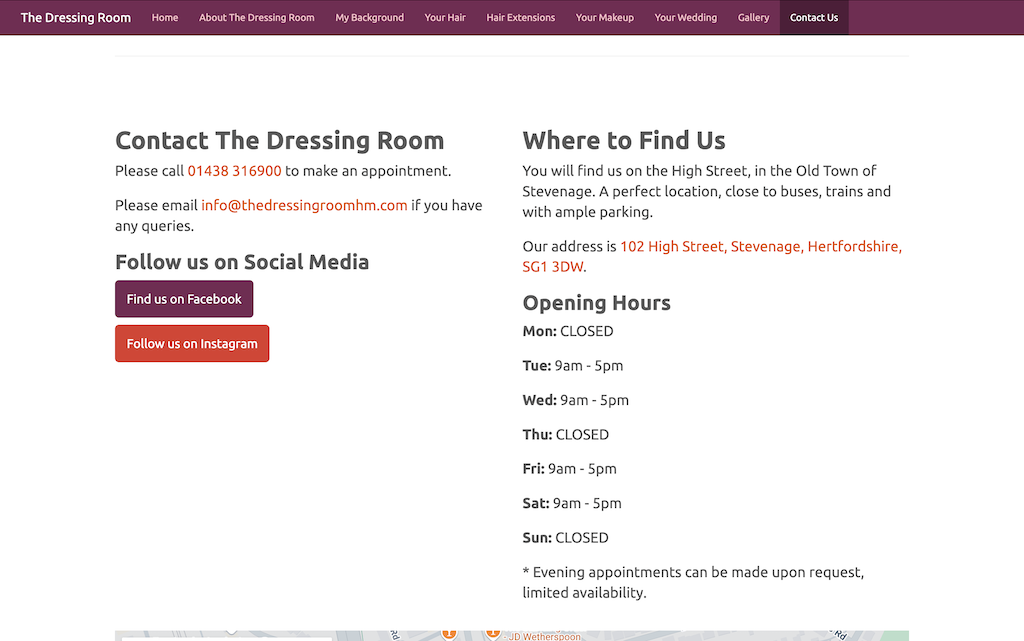Select Your Makeup in navigation
Viewport: 1024px width, 641px height.
tap(604, 17)
